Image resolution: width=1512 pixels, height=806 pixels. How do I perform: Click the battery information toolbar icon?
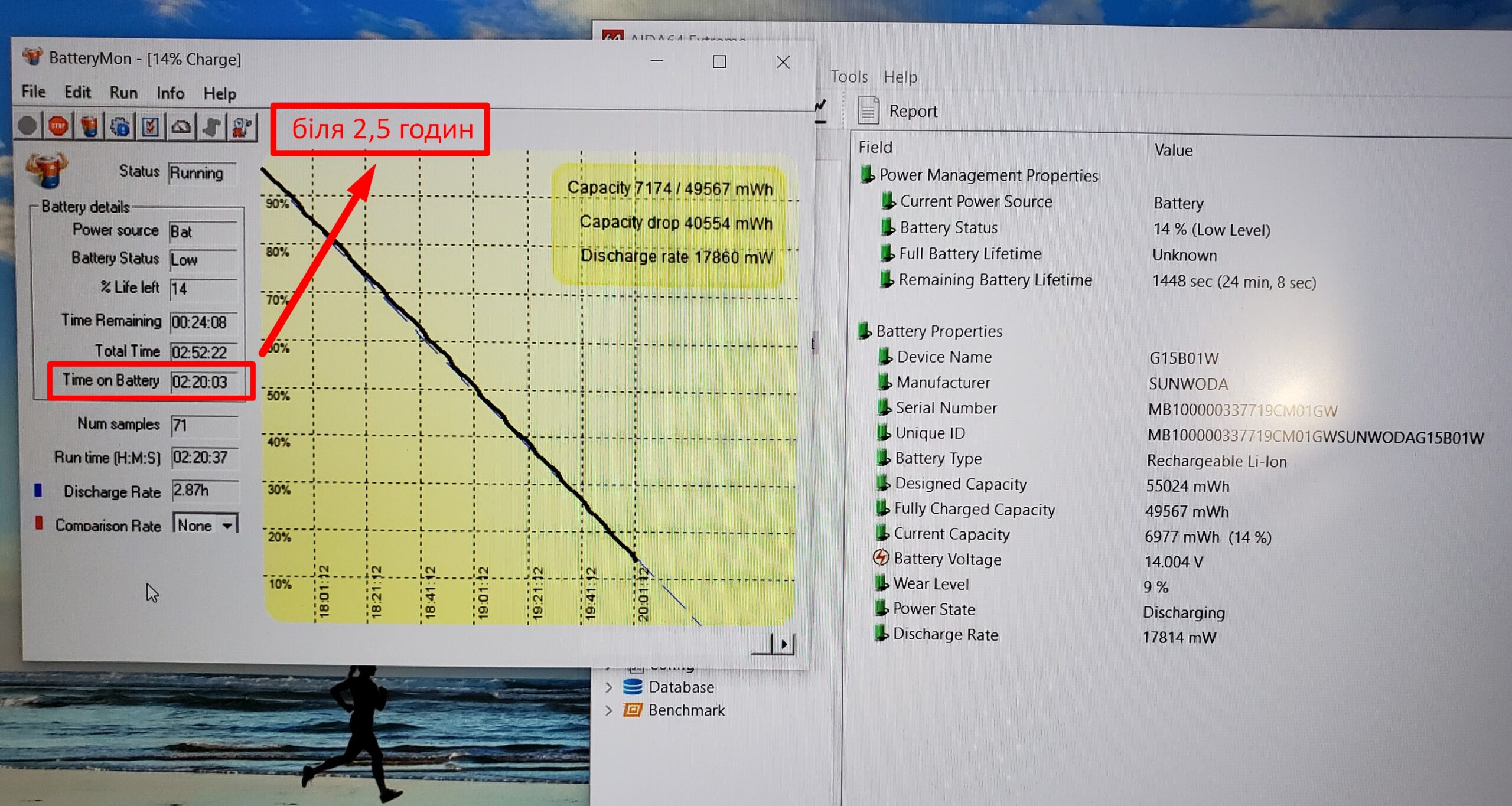point(89,126)
